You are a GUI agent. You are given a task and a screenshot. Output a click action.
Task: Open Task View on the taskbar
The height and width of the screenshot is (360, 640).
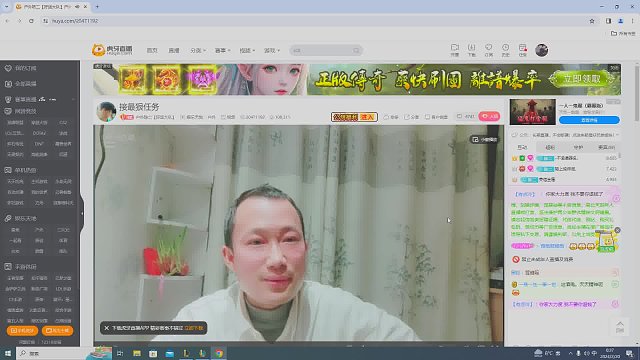click(120, 353)
